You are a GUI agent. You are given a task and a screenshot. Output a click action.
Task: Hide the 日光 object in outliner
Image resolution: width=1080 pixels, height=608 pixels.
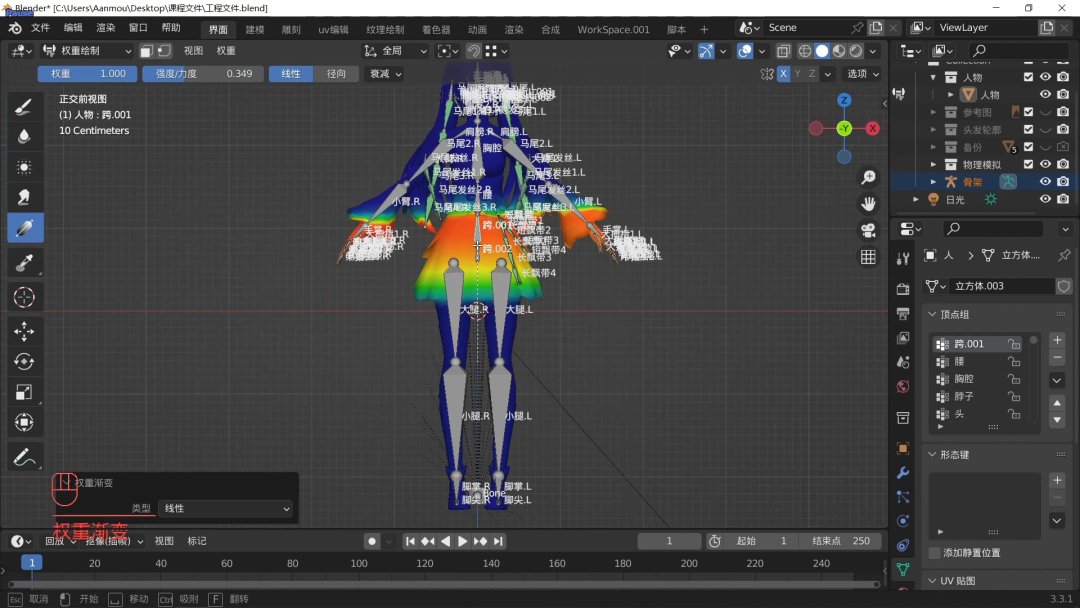[x=1045, y=199]
